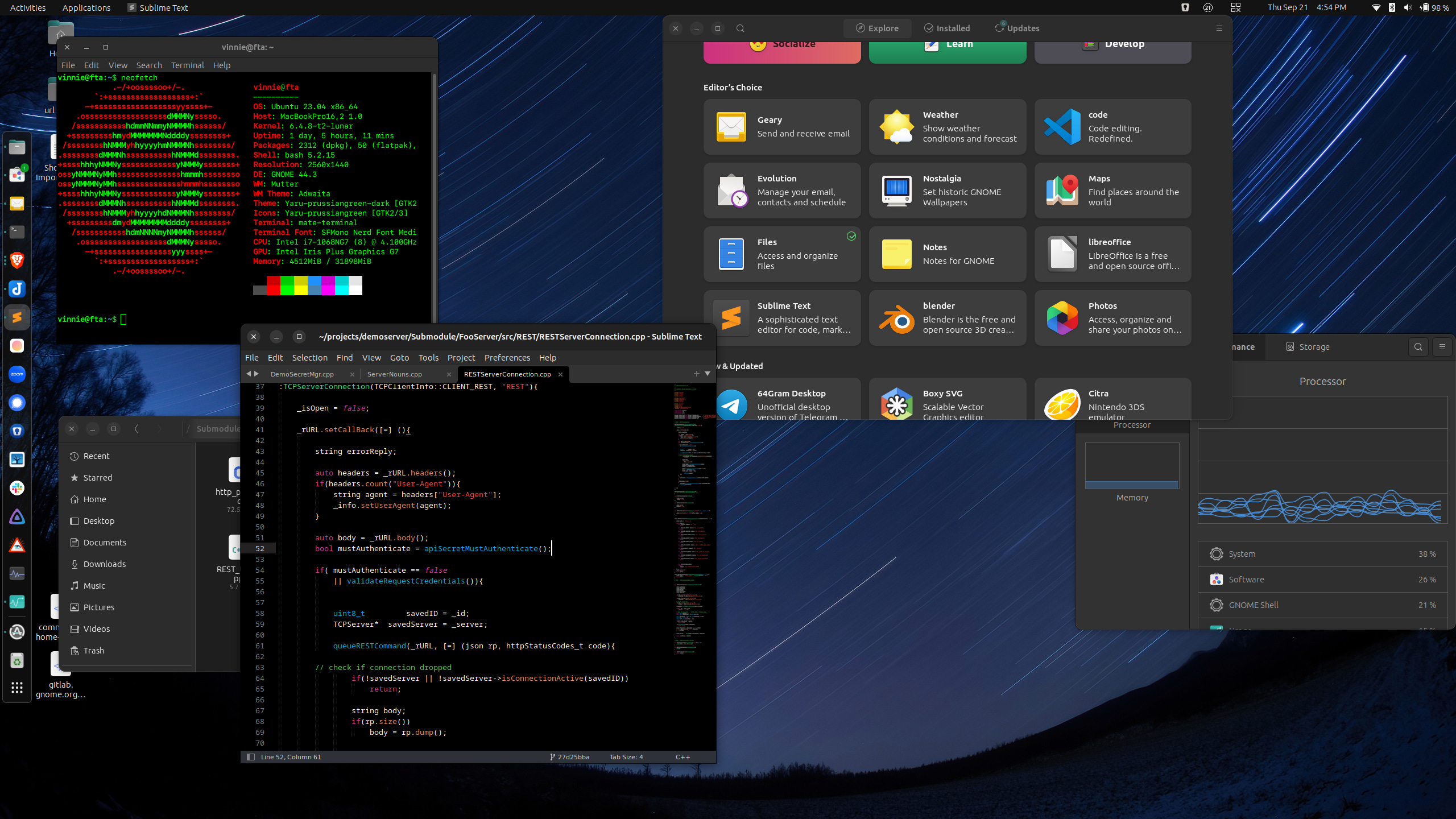This screenshot has height=819, width=1456.
Task: Open 64Gram Desktop app card
Action: pyautogui.click(x=788, y=399)
